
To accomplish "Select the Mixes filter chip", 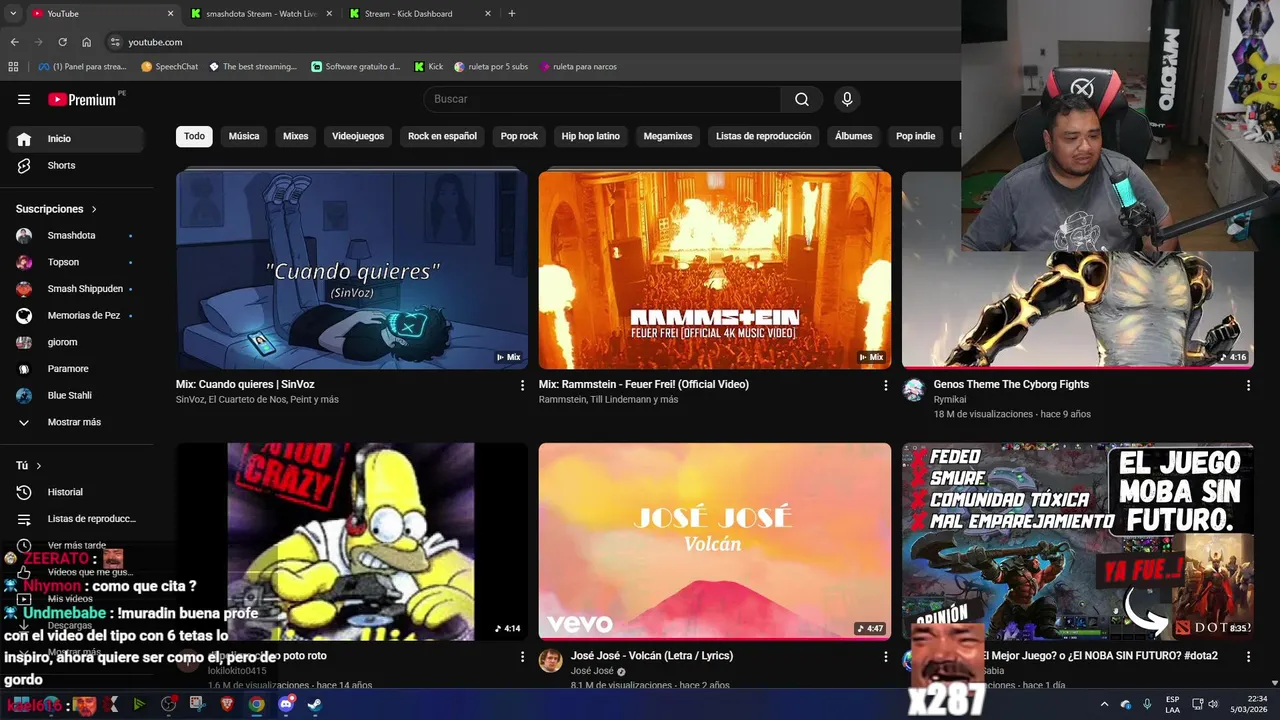I will (x=296, y=136).
